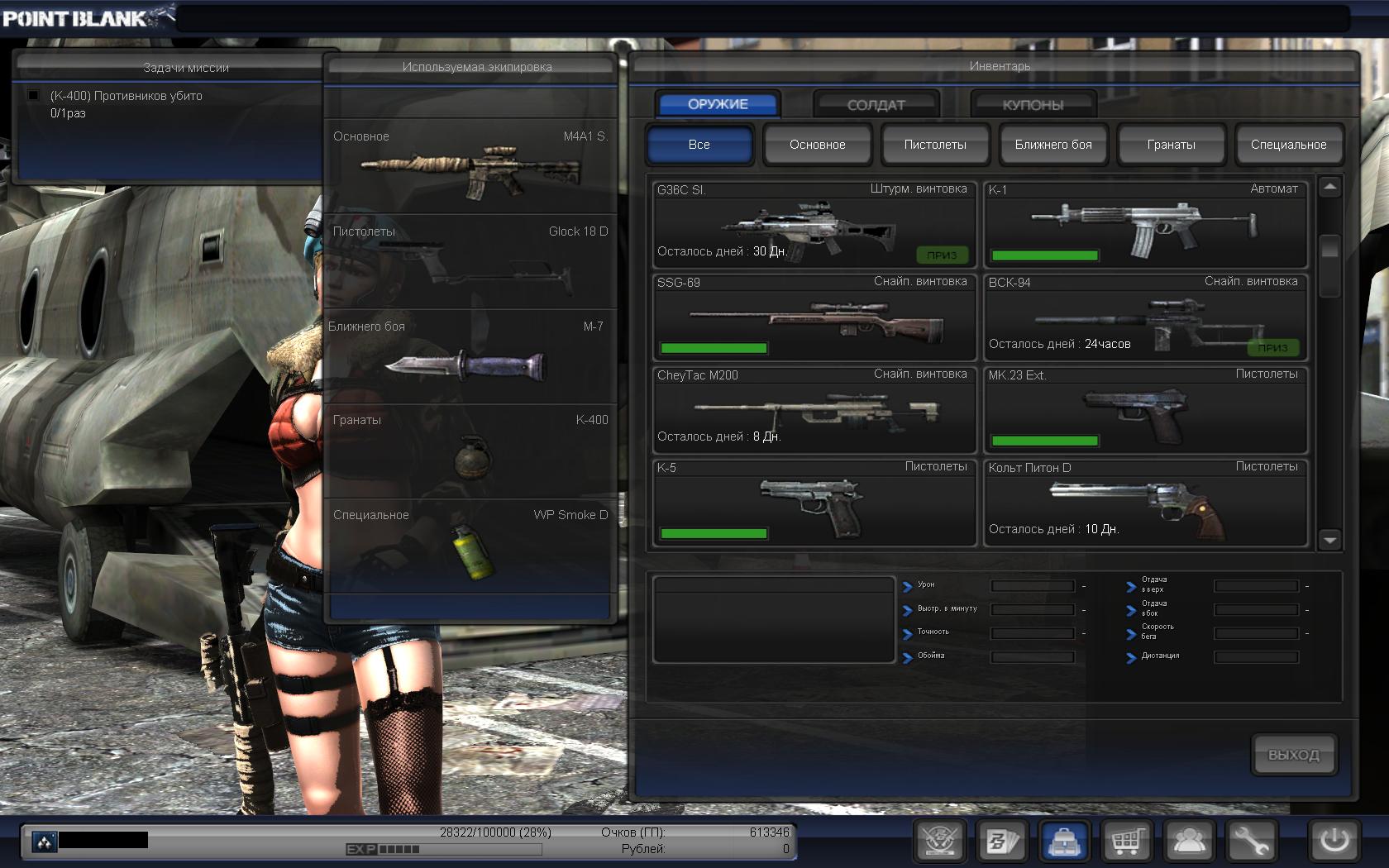The height and width of the screenshot is (868, 1389).
Task: Select the equipped WP Smoke D grenade
Action: (x=472, y=551)
